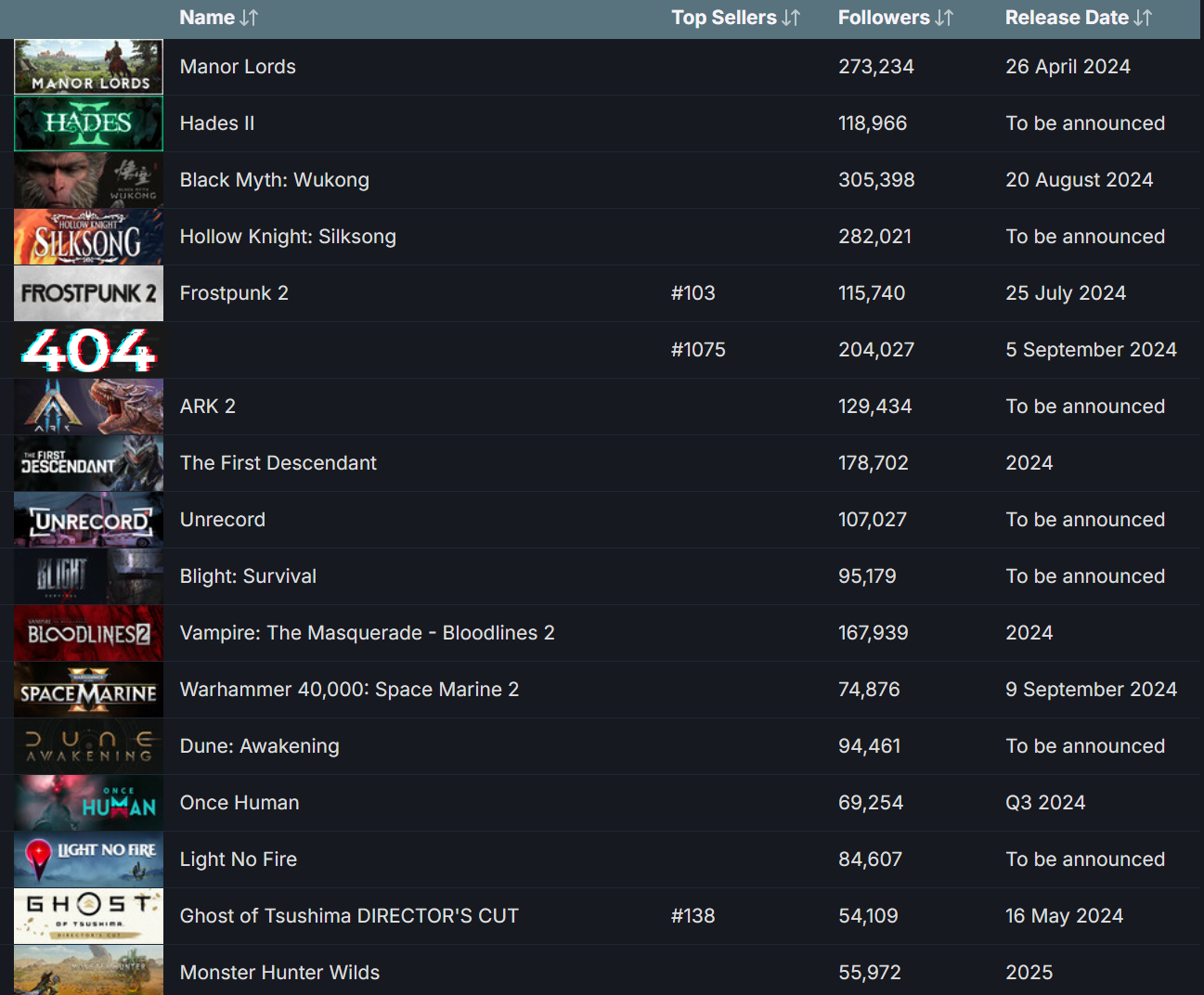This screenshot has width=1204, height=995.
Task: Select the 118,966 followers value
Action: (873, 123)
